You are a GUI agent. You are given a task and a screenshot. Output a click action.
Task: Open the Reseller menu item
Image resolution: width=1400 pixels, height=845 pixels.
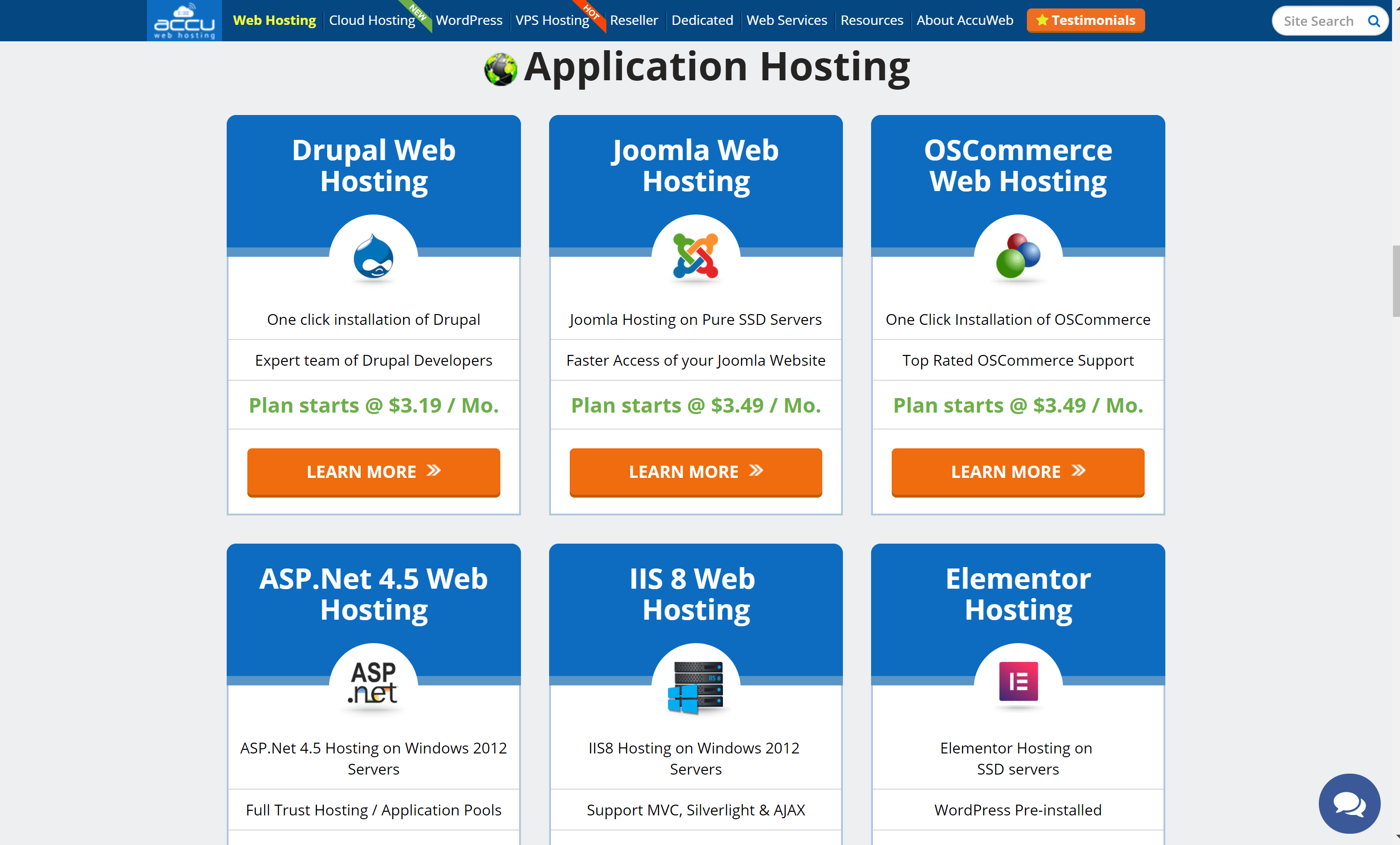coord(634,21)
